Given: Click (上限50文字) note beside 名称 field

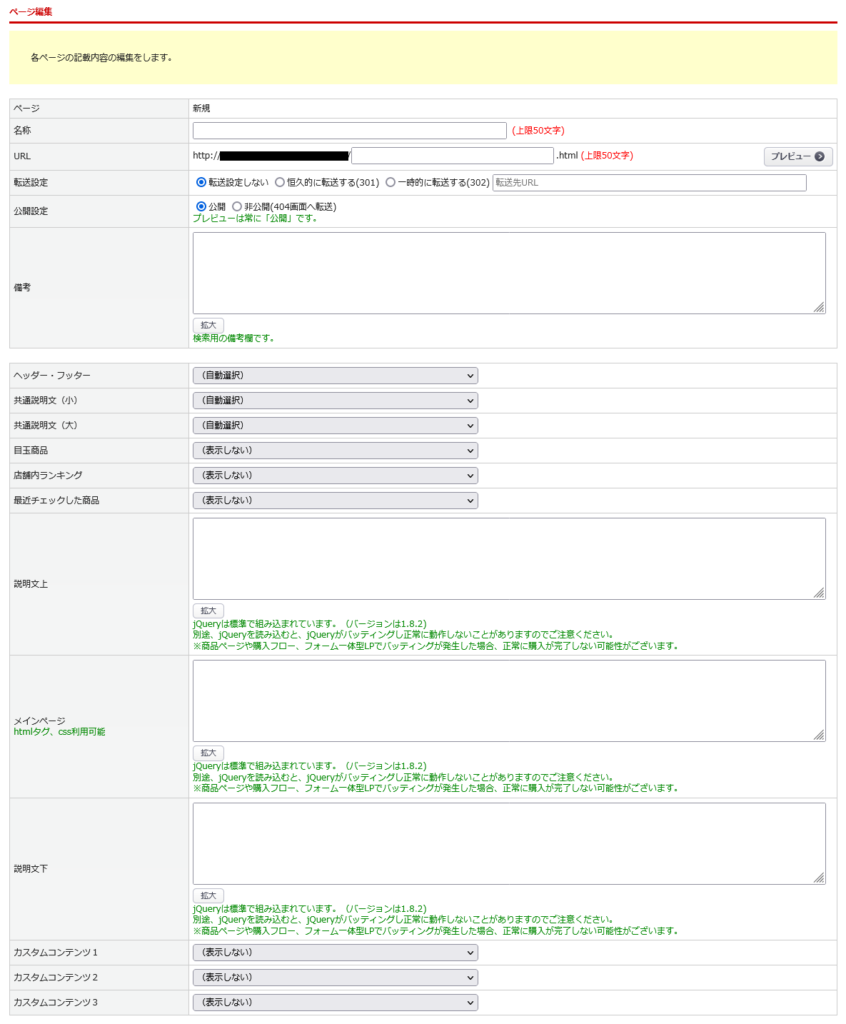Looking at the screenshot, I should [x=538, y=131].
